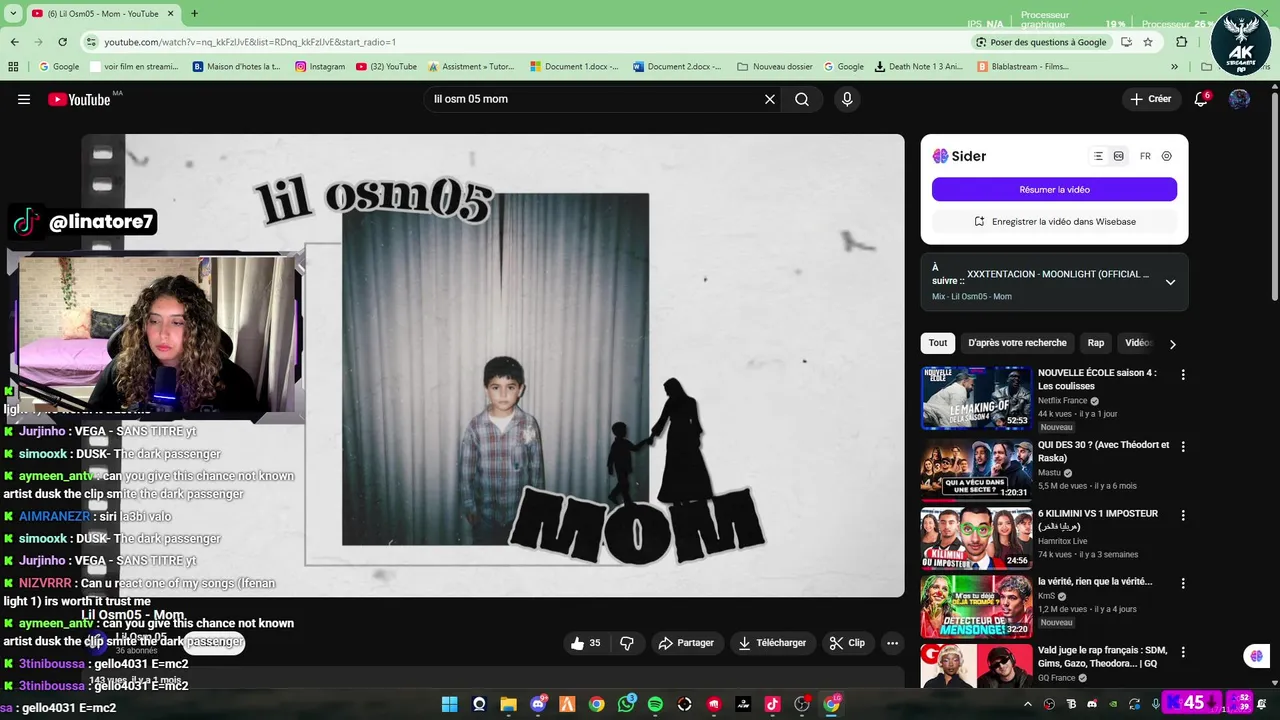Select Sider list view icon

1098,156
